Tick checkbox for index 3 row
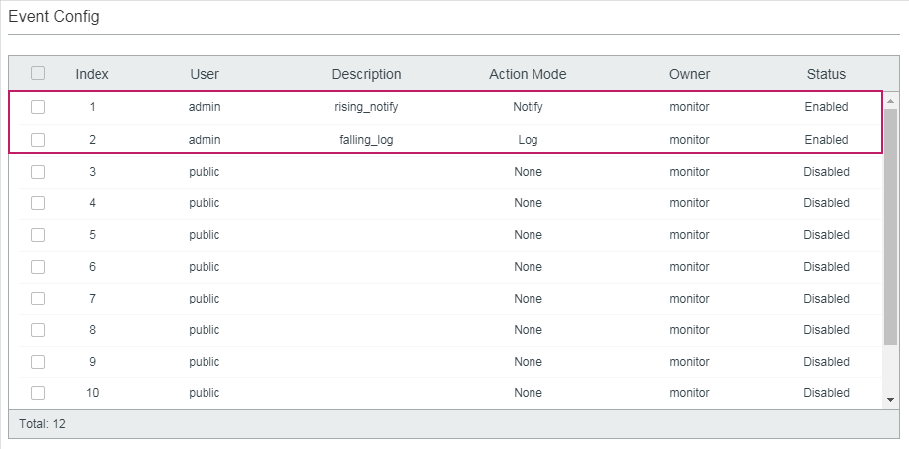The width and height of the screenshot is (909, 449). 38,172
